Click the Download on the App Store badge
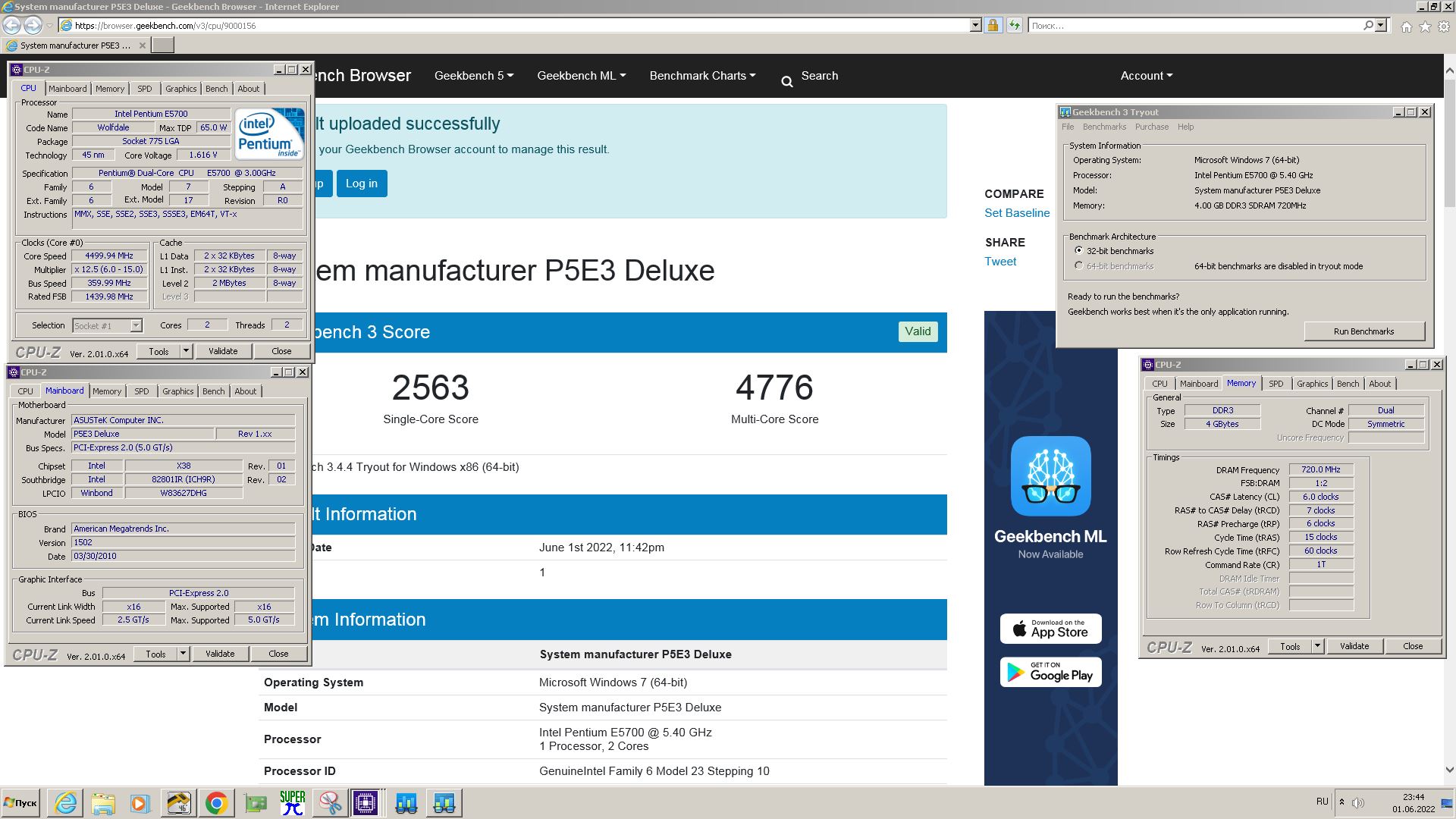1456x819 pixels. 1050,628
